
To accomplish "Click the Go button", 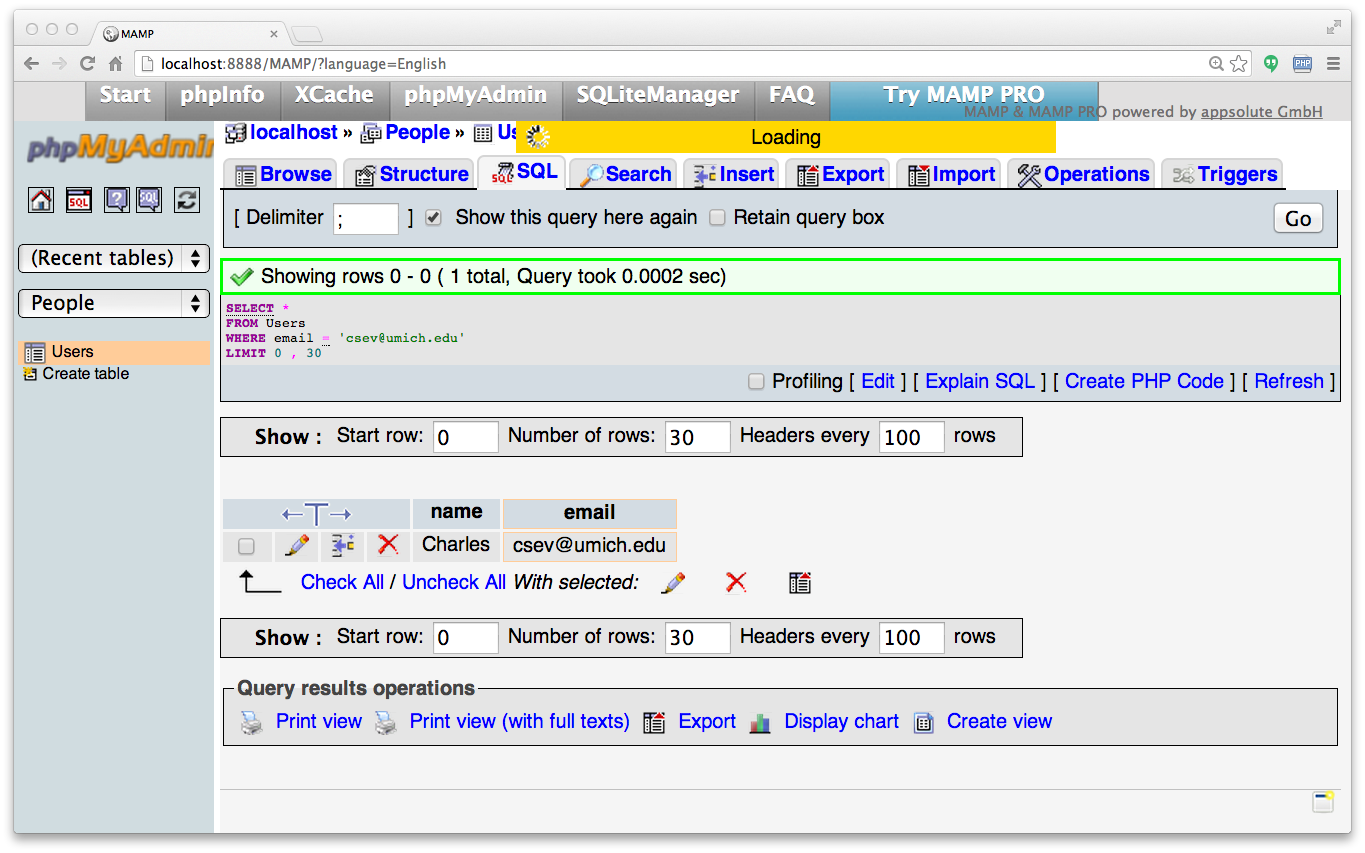I will click(1298, 219).
